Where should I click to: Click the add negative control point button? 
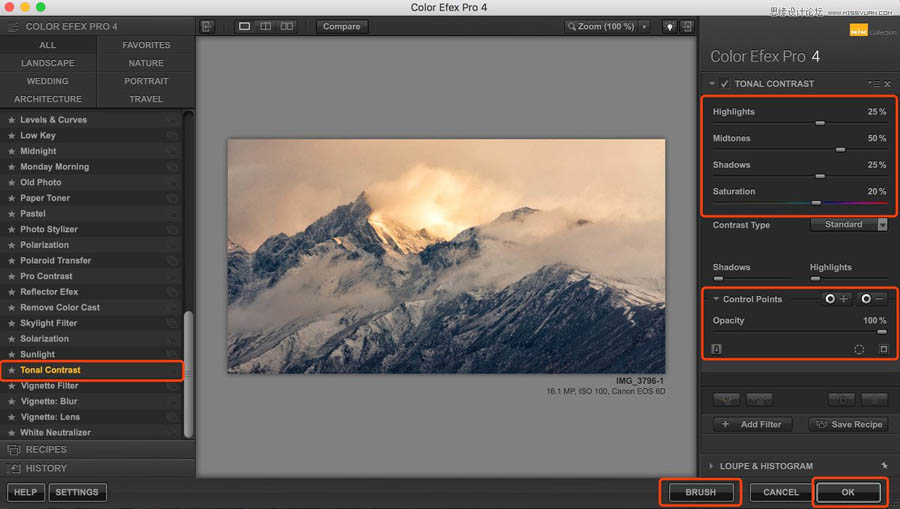(x=872, y=299)
